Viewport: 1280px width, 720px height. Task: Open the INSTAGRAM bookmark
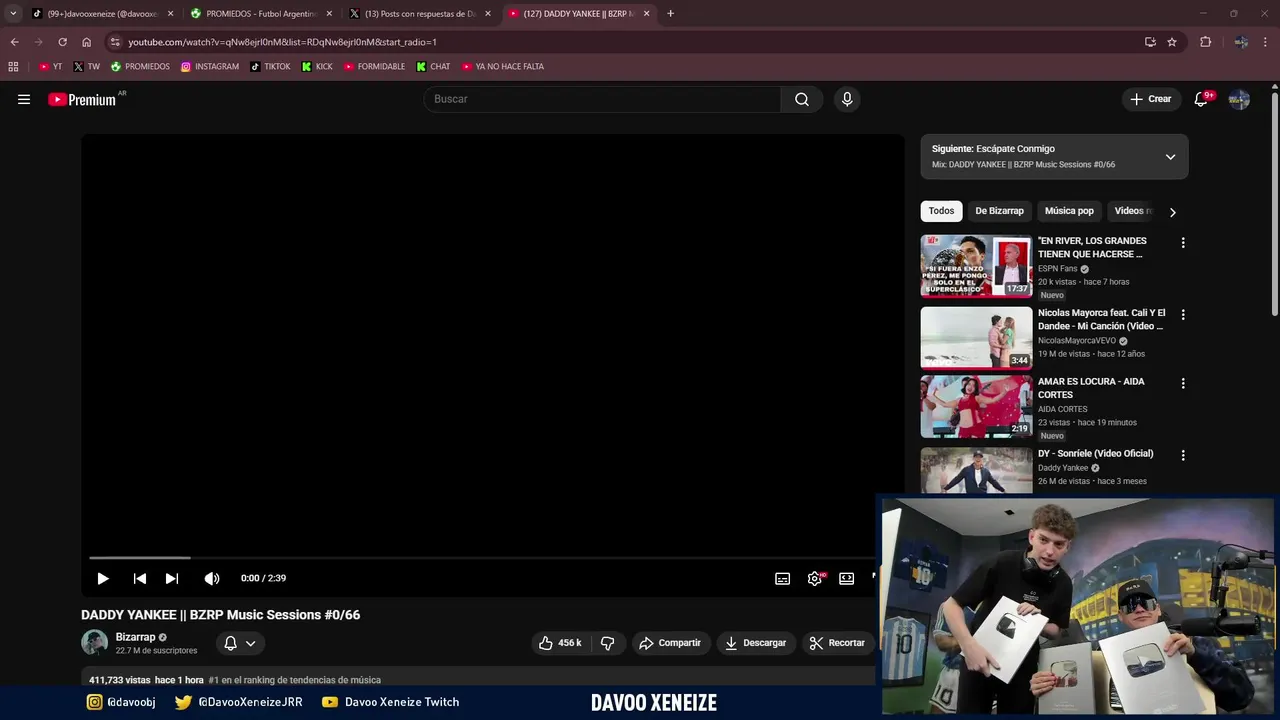[210, 67]
